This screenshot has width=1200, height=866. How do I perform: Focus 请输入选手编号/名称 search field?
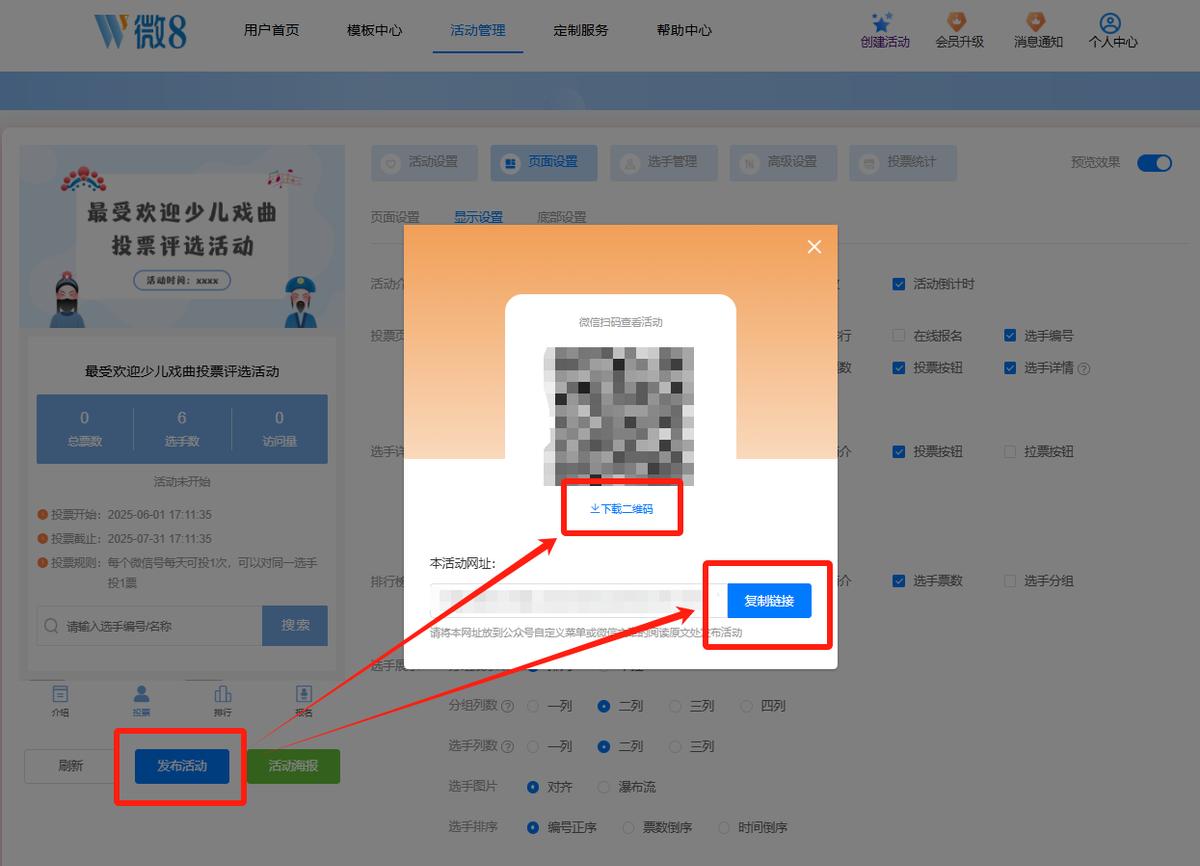pyautogui.click(x=150, y=626)
